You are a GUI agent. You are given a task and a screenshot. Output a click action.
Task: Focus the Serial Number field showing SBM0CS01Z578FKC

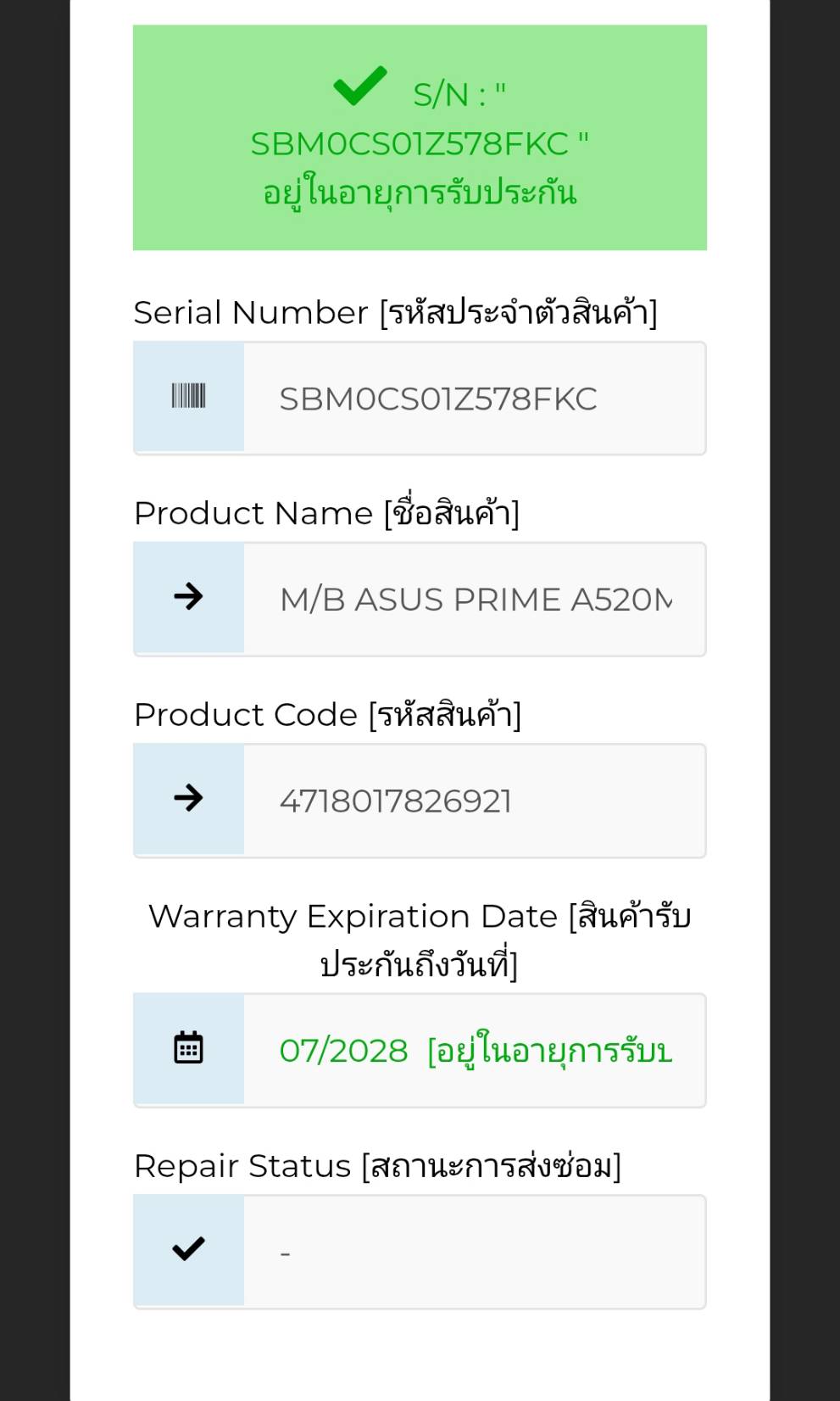click(473, 399)
